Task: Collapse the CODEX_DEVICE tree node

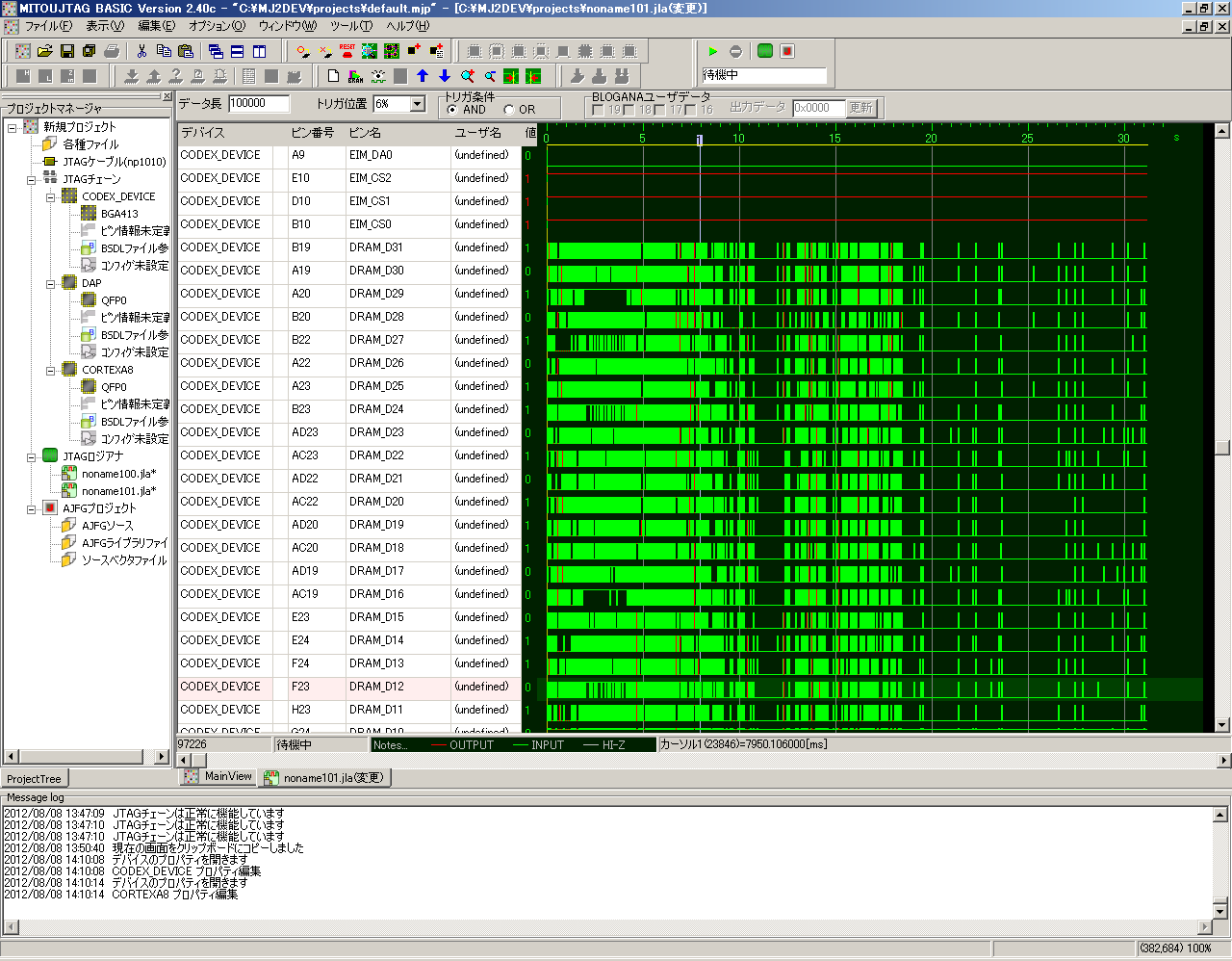Action: coord(51,196)
